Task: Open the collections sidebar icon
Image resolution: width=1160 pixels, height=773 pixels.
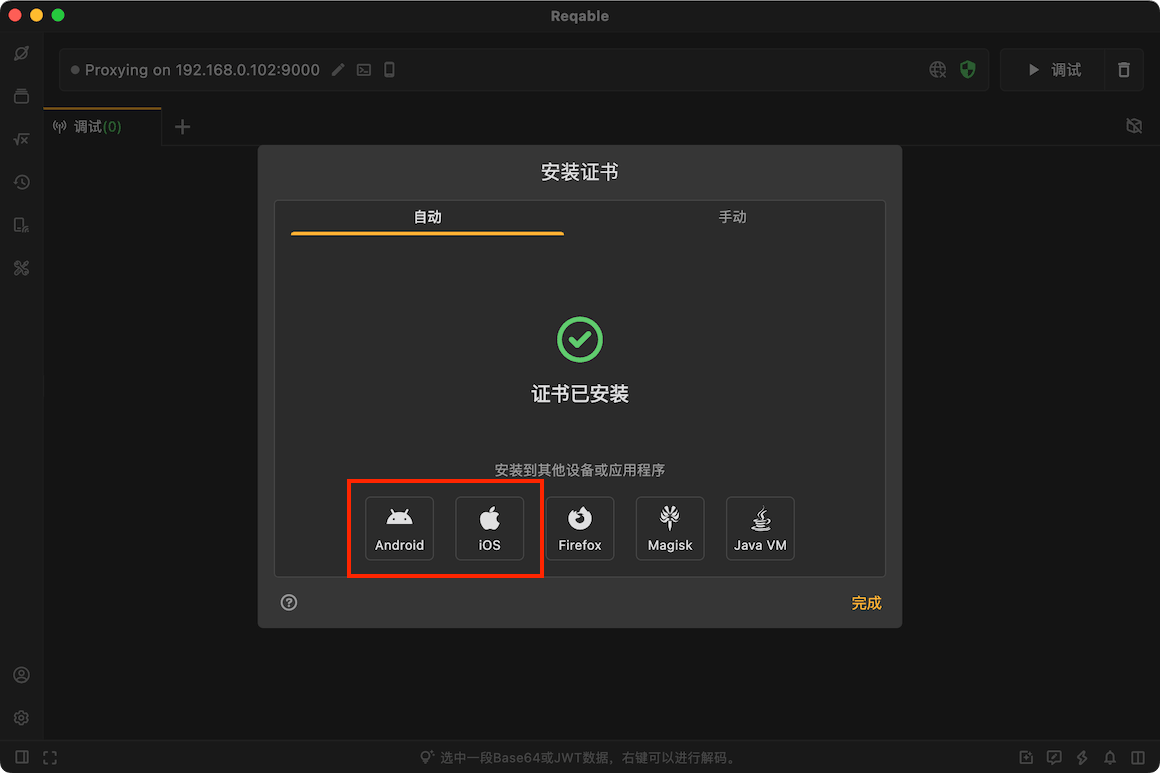Action: tap(21, 96)
